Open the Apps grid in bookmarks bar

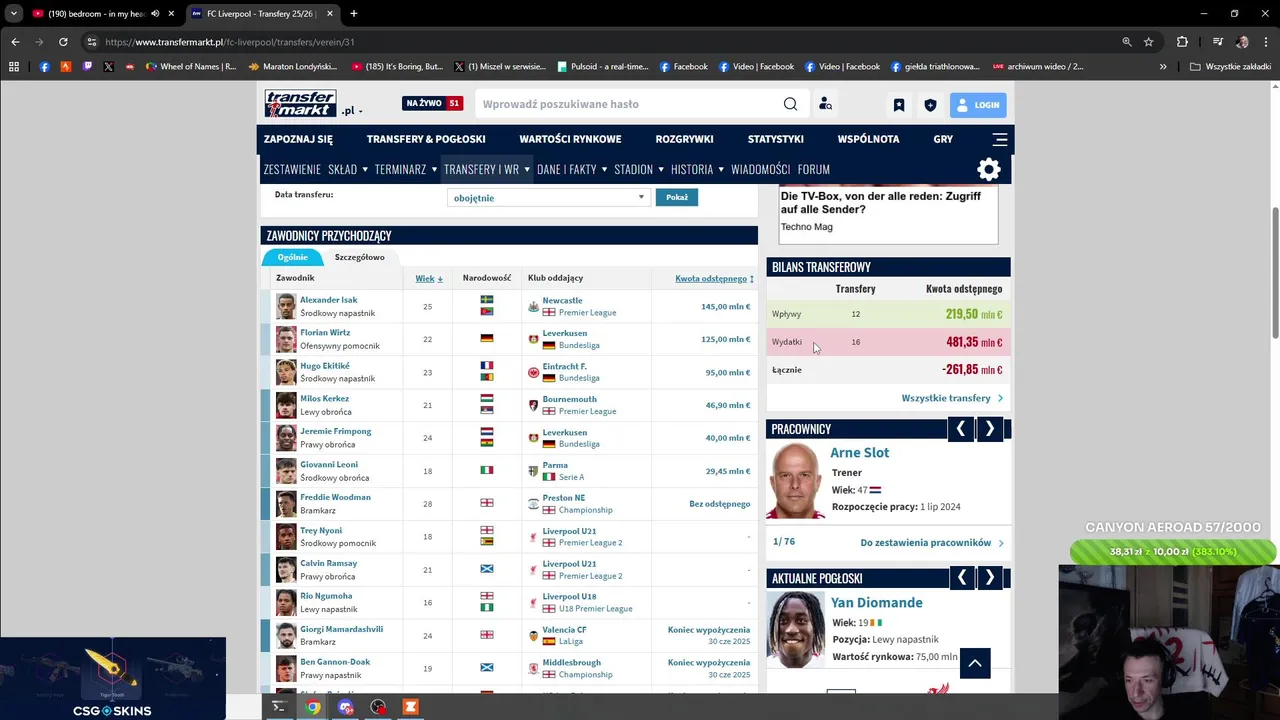click(x=14, y=67)
